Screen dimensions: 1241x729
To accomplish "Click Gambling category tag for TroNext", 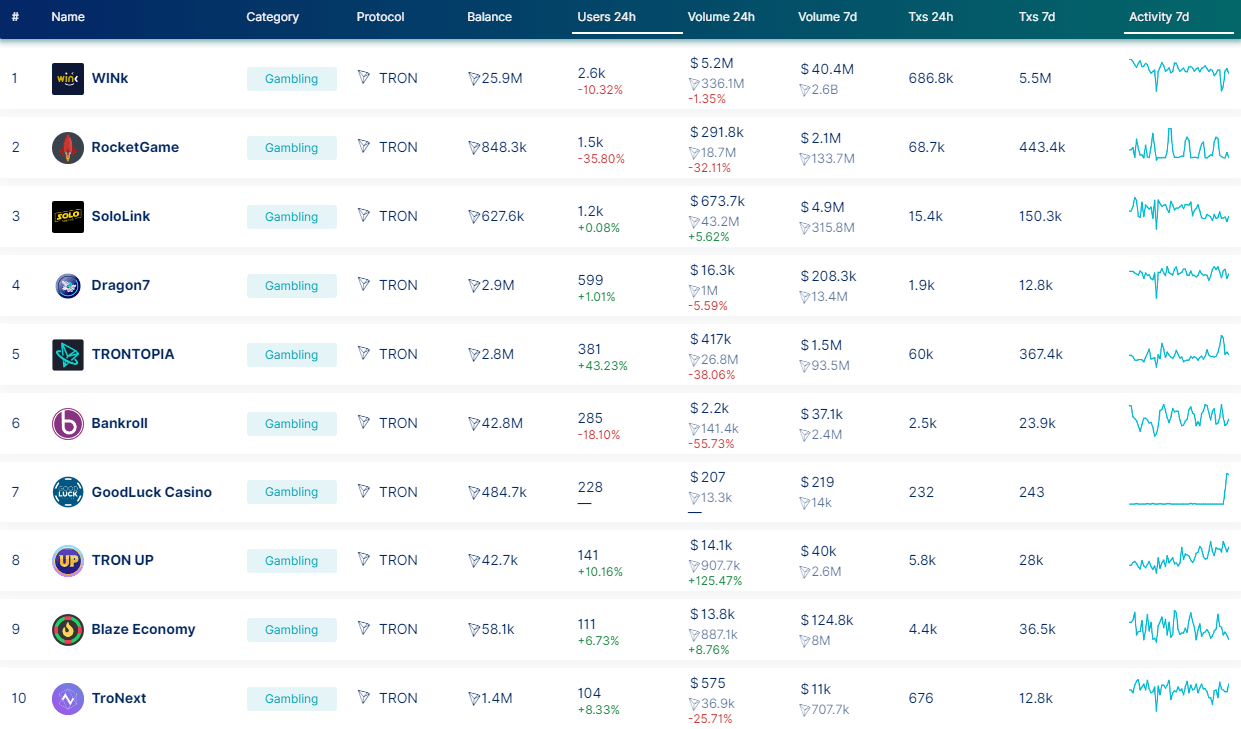I will click(291, 699).
